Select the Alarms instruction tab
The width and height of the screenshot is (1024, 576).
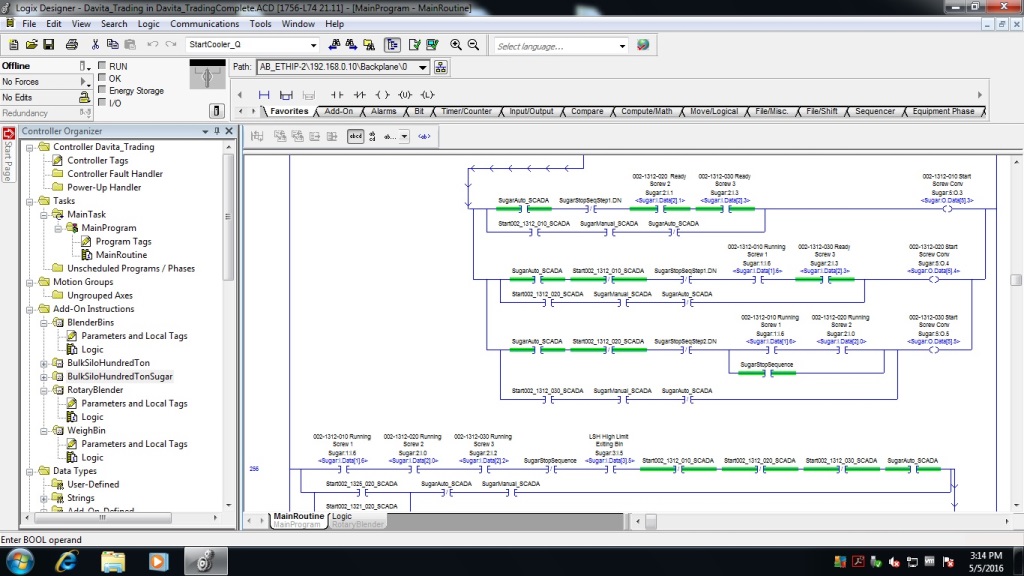pyautogui.click(x=383, y=112)
